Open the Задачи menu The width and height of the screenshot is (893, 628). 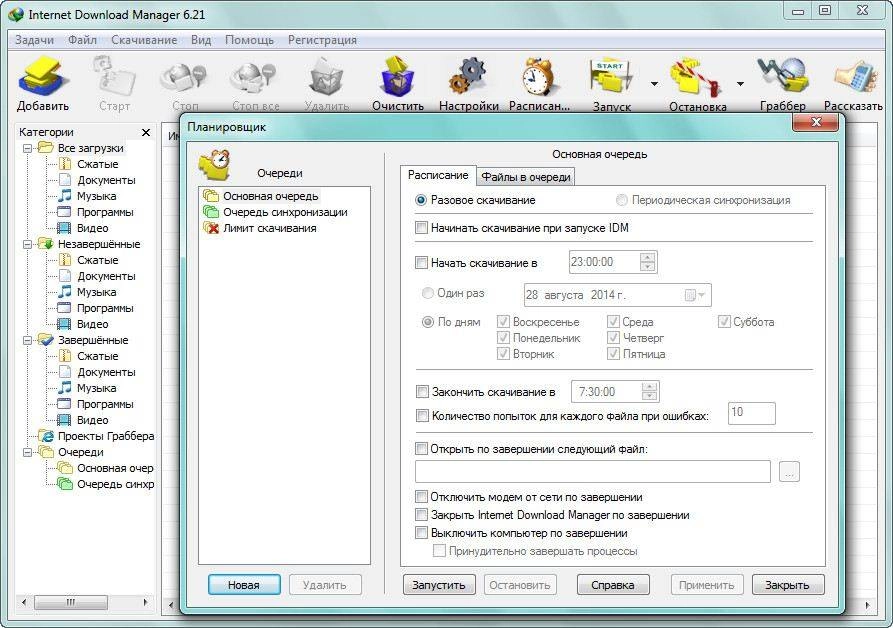coord(34,40)
